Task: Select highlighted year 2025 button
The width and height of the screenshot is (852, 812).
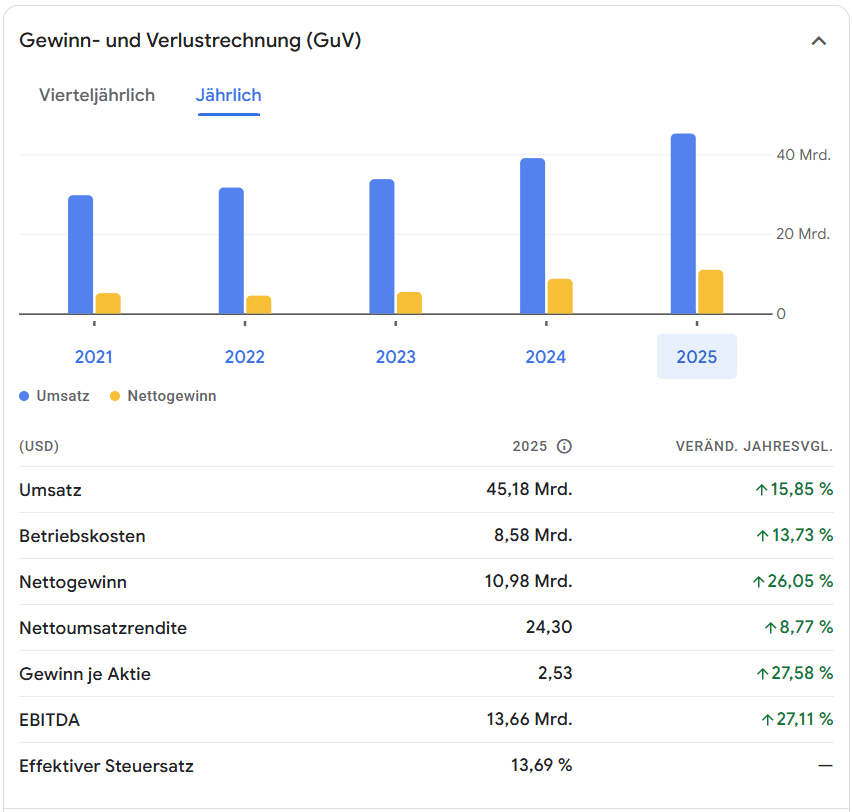Action: (x=697, y=357)
